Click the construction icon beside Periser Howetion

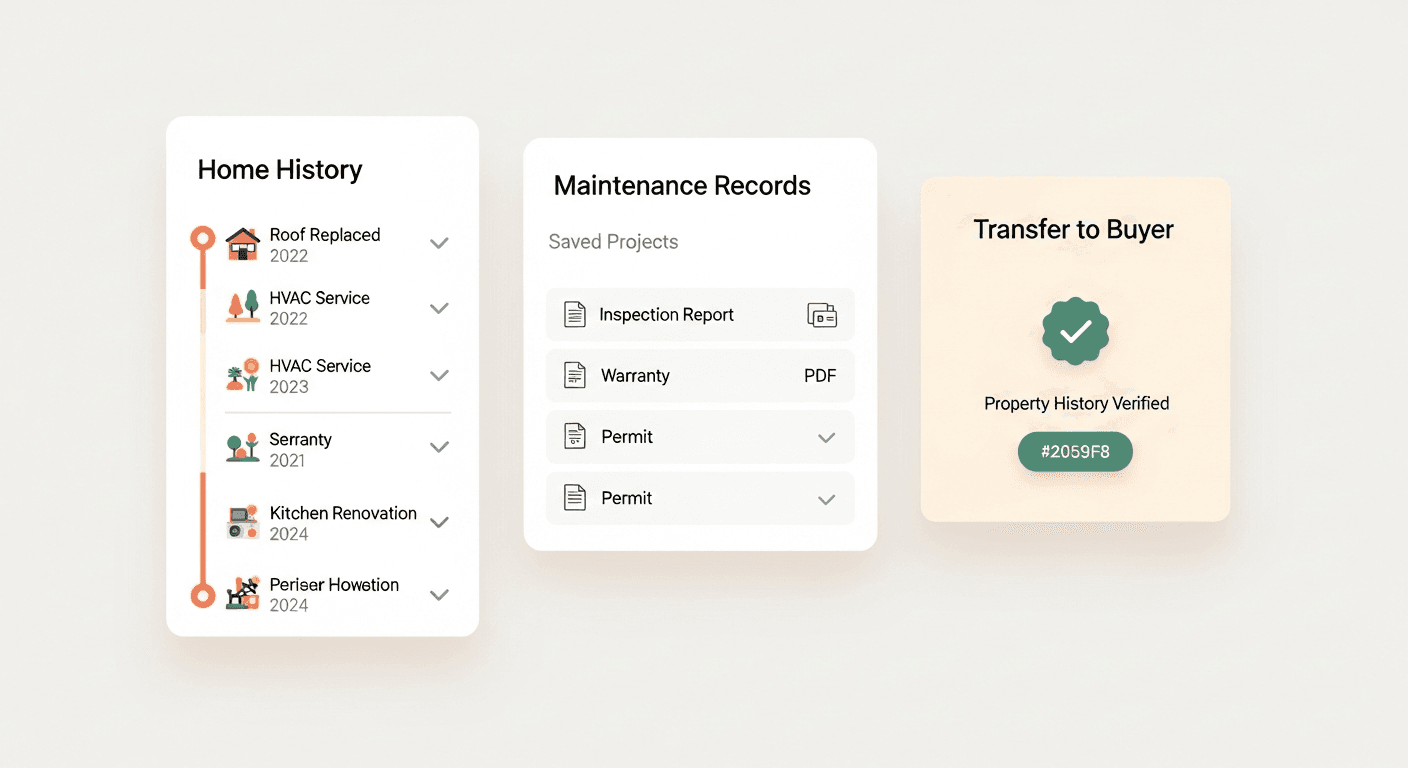tap(243, 593)
